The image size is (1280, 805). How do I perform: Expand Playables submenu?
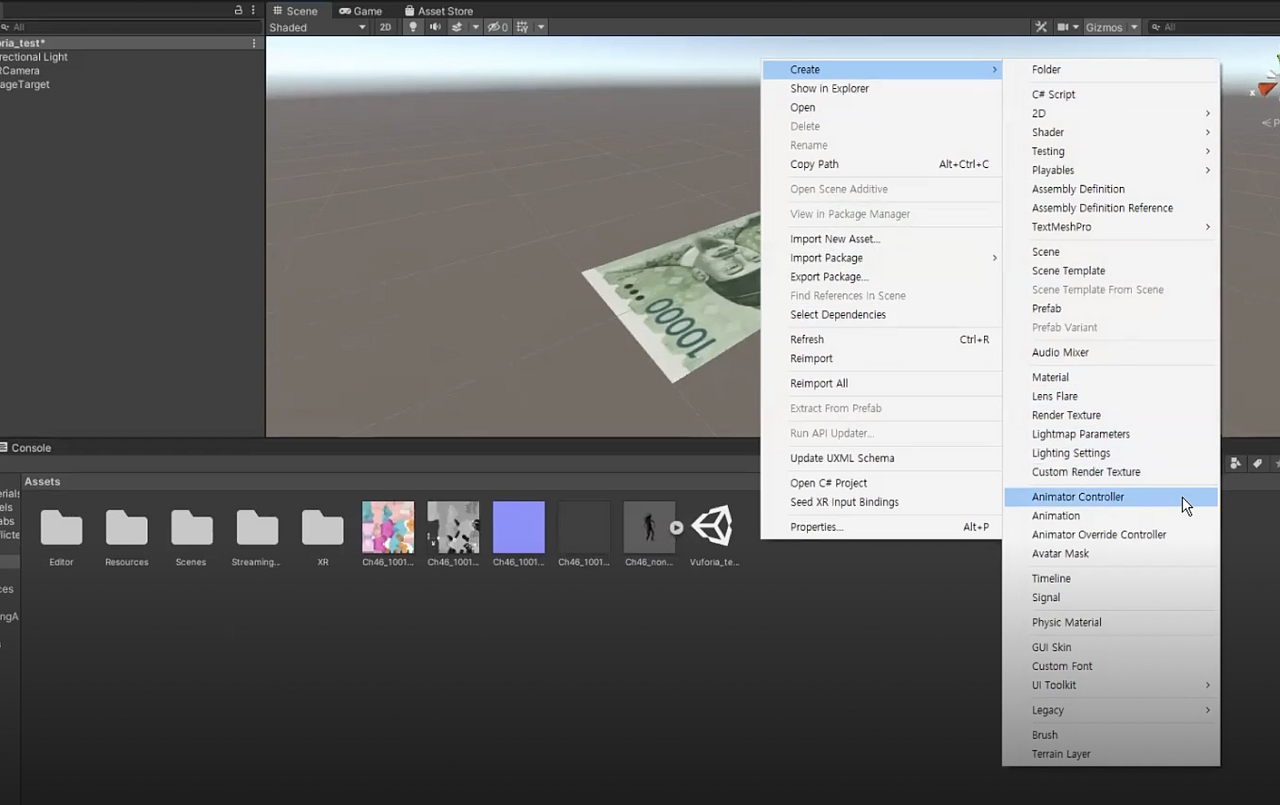tap(1111, 171)
